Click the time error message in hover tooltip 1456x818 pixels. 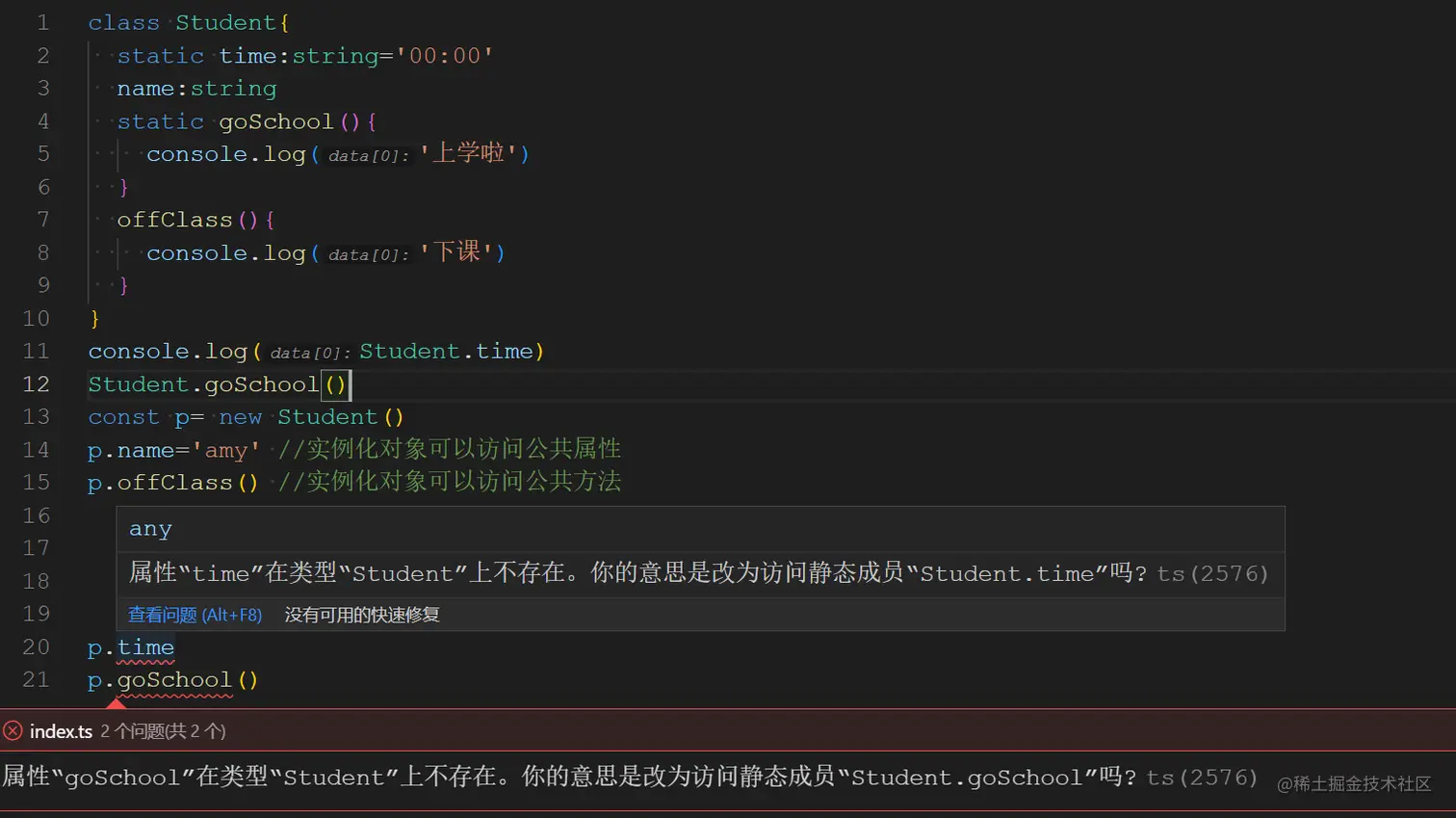point(638,573)
